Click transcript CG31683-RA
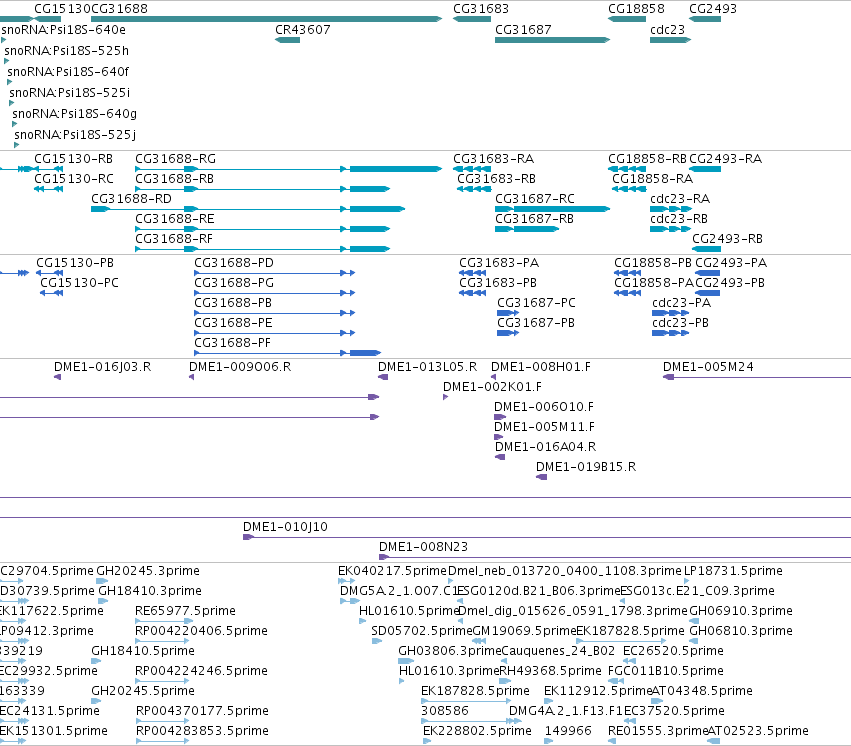 click(472, 169)
